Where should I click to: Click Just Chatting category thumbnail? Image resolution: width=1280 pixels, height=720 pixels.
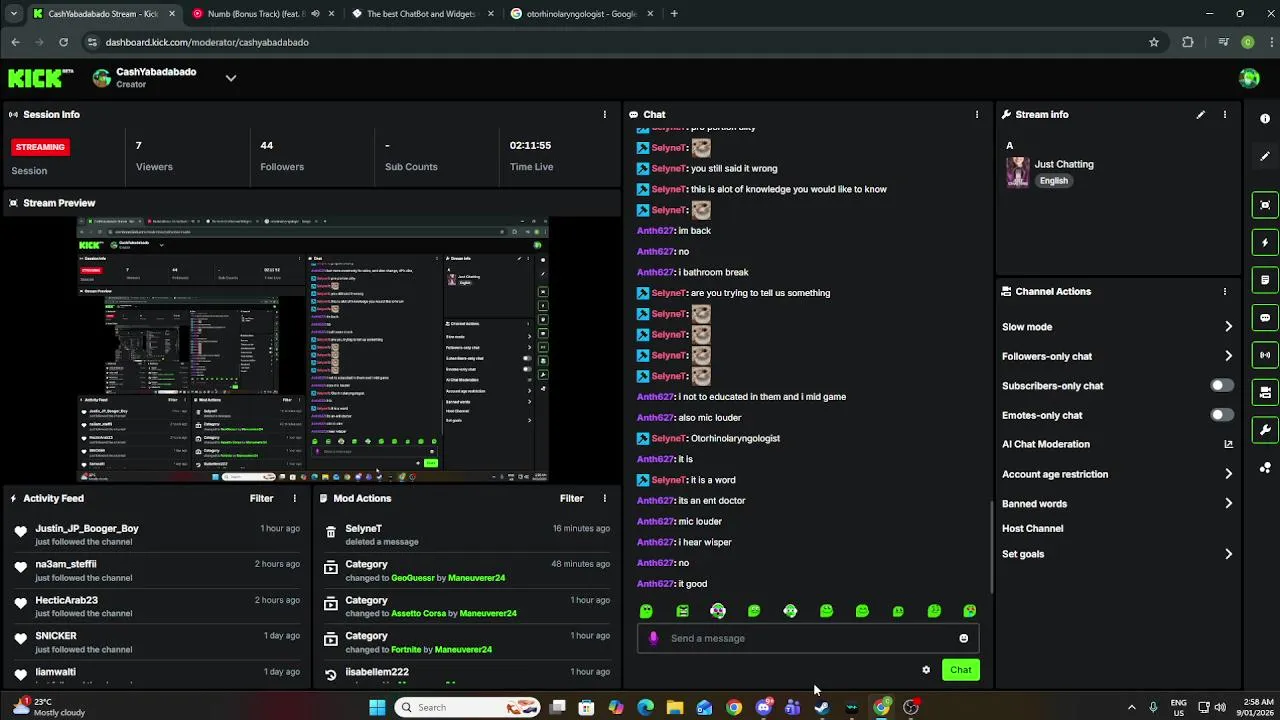[x=1017, y=172]
